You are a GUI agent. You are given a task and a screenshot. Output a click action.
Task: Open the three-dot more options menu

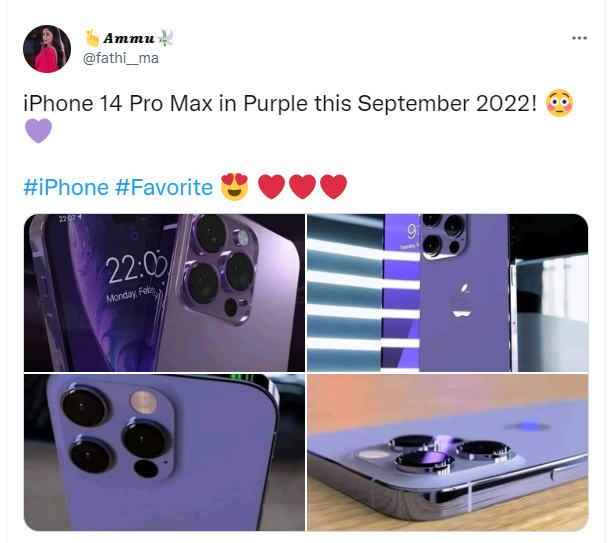579,38
